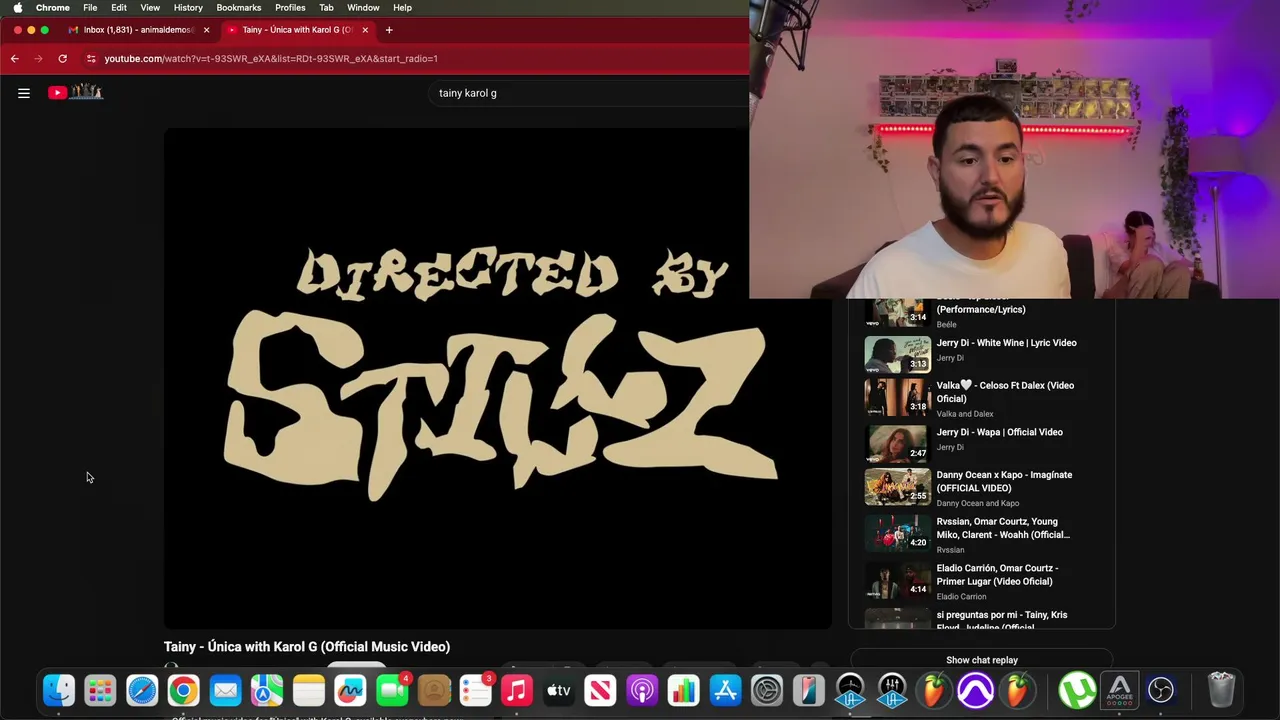1280x720 pixels.
Task: Open Maps from the dock
Action: [267, 690]
